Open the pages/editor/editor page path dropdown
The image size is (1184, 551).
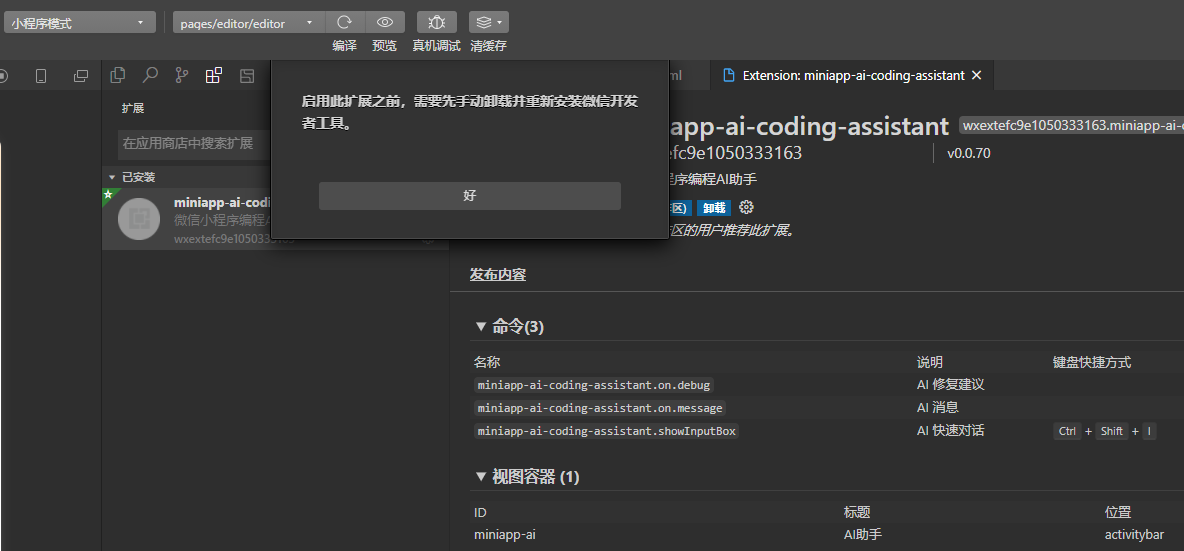(x=248, y=23)
